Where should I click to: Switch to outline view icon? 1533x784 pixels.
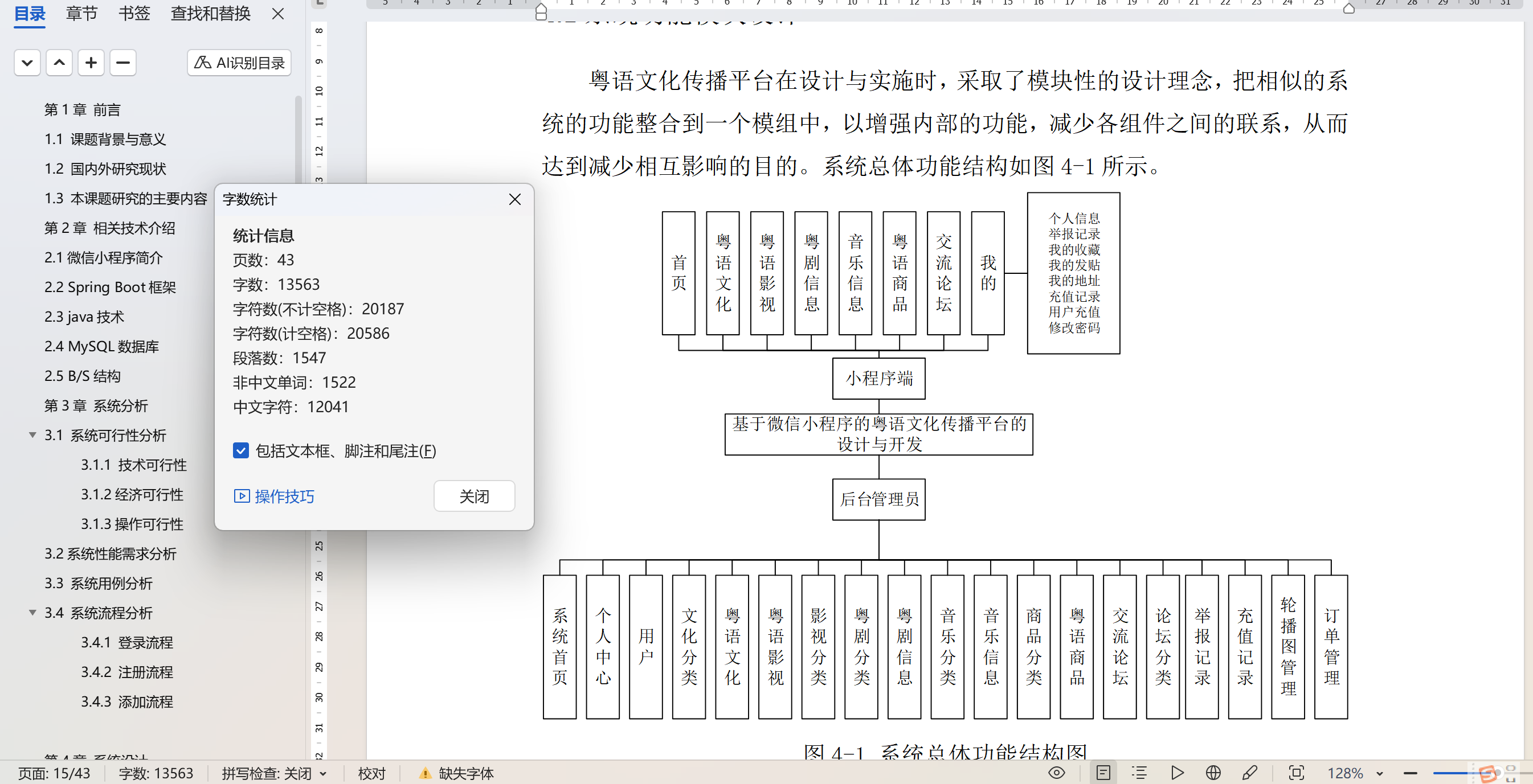pos(1139,773)
